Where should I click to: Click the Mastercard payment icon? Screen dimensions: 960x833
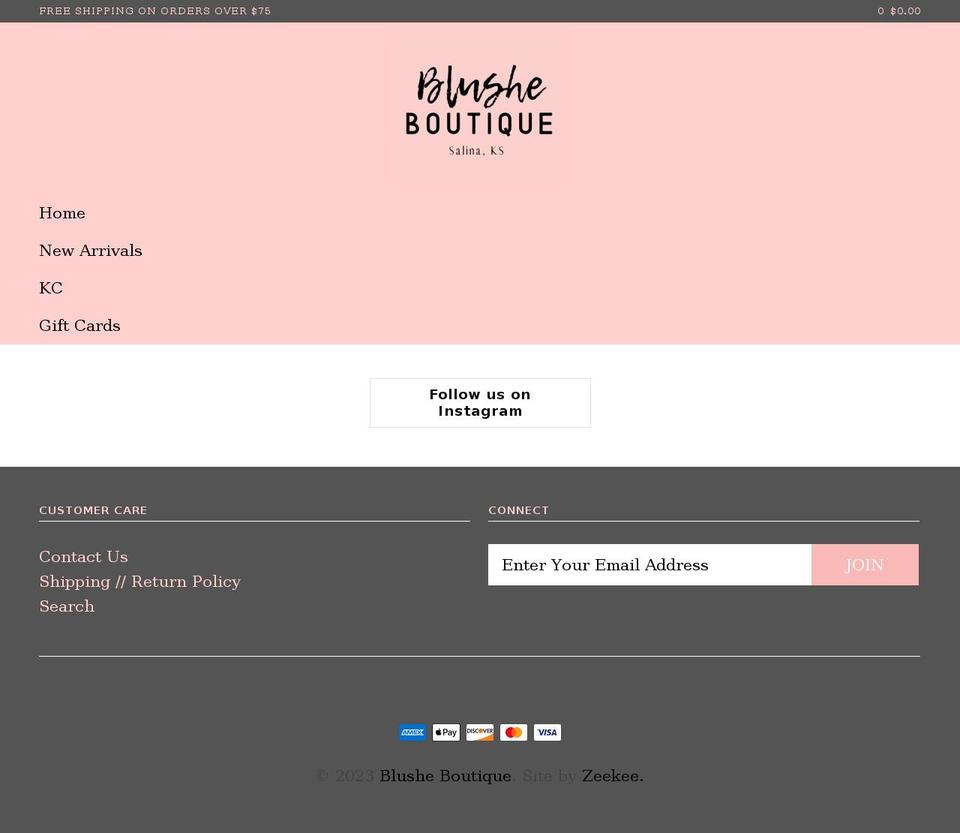point(513,732)
